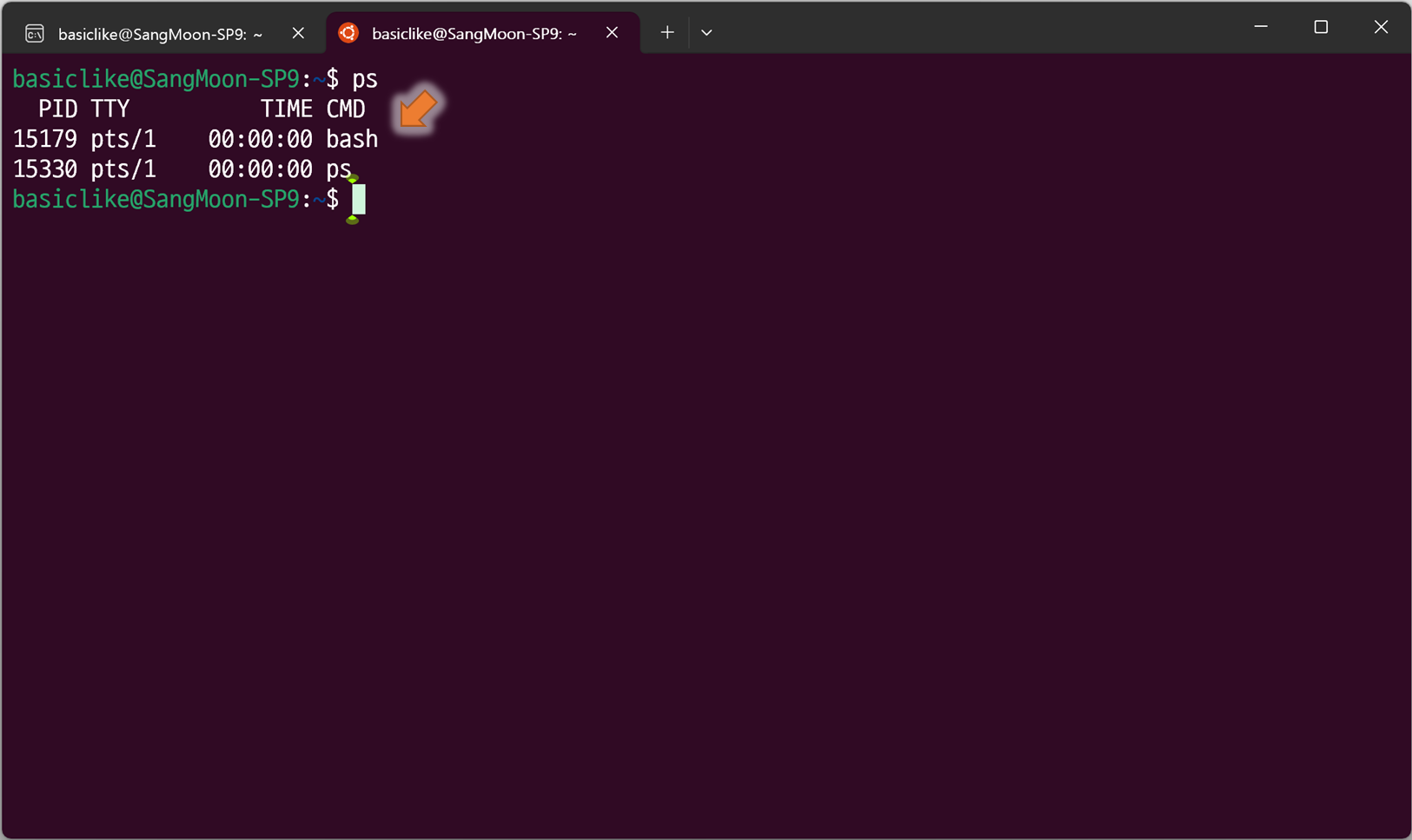The image size is (1412, 840).
Task: Click the typed ps command on first prompt
Action: [365, 79]
